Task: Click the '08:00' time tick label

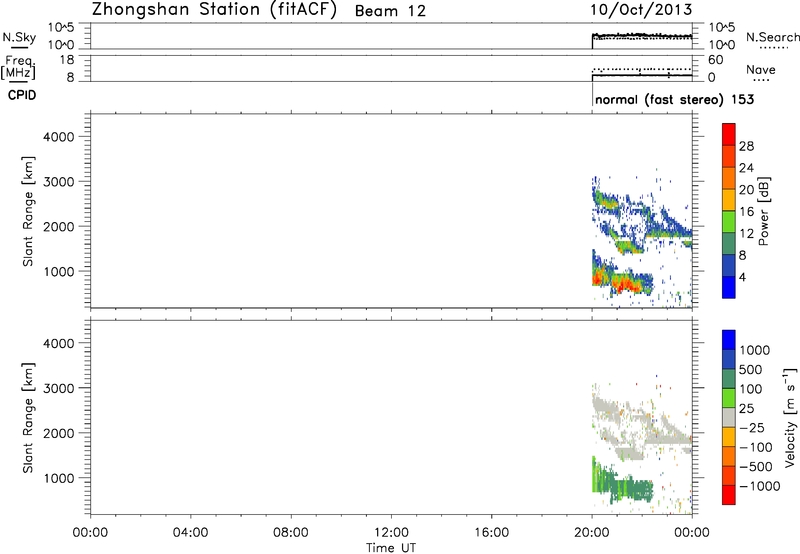Action: [291, 533]
